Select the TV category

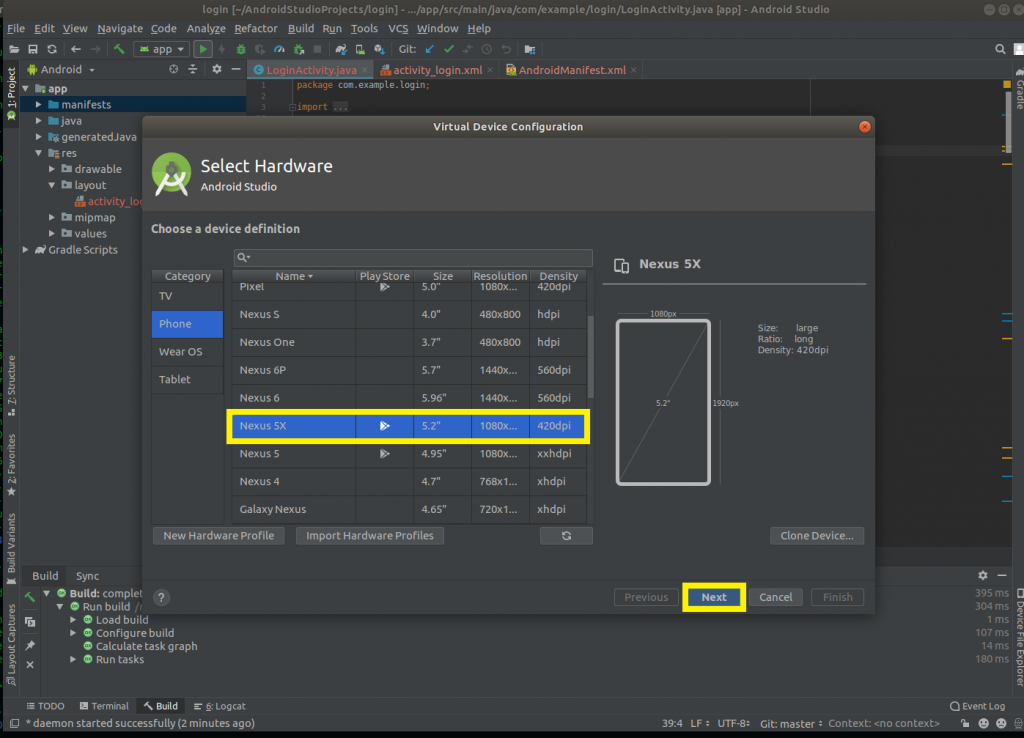pos(187,296)
